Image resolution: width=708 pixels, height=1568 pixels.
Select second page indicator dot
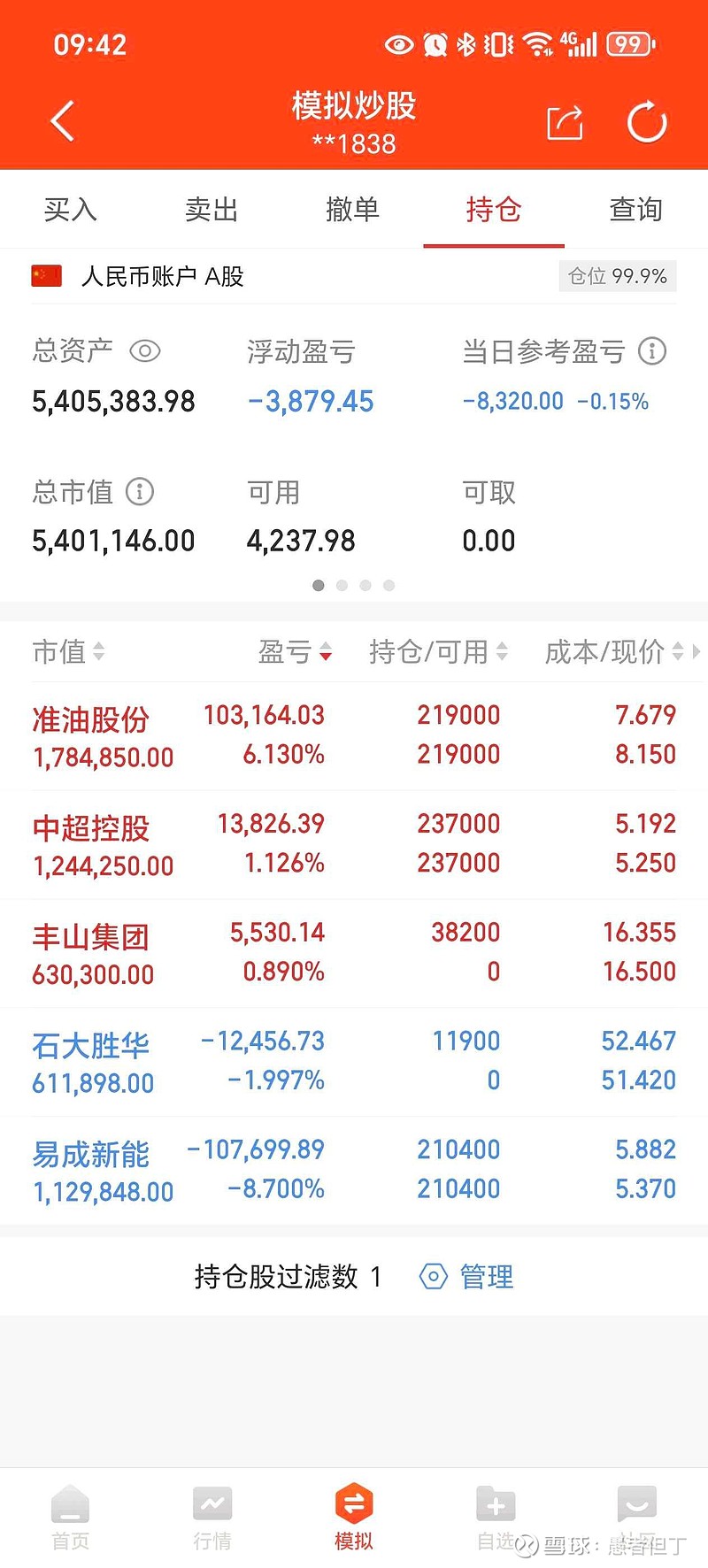point(342,585)
